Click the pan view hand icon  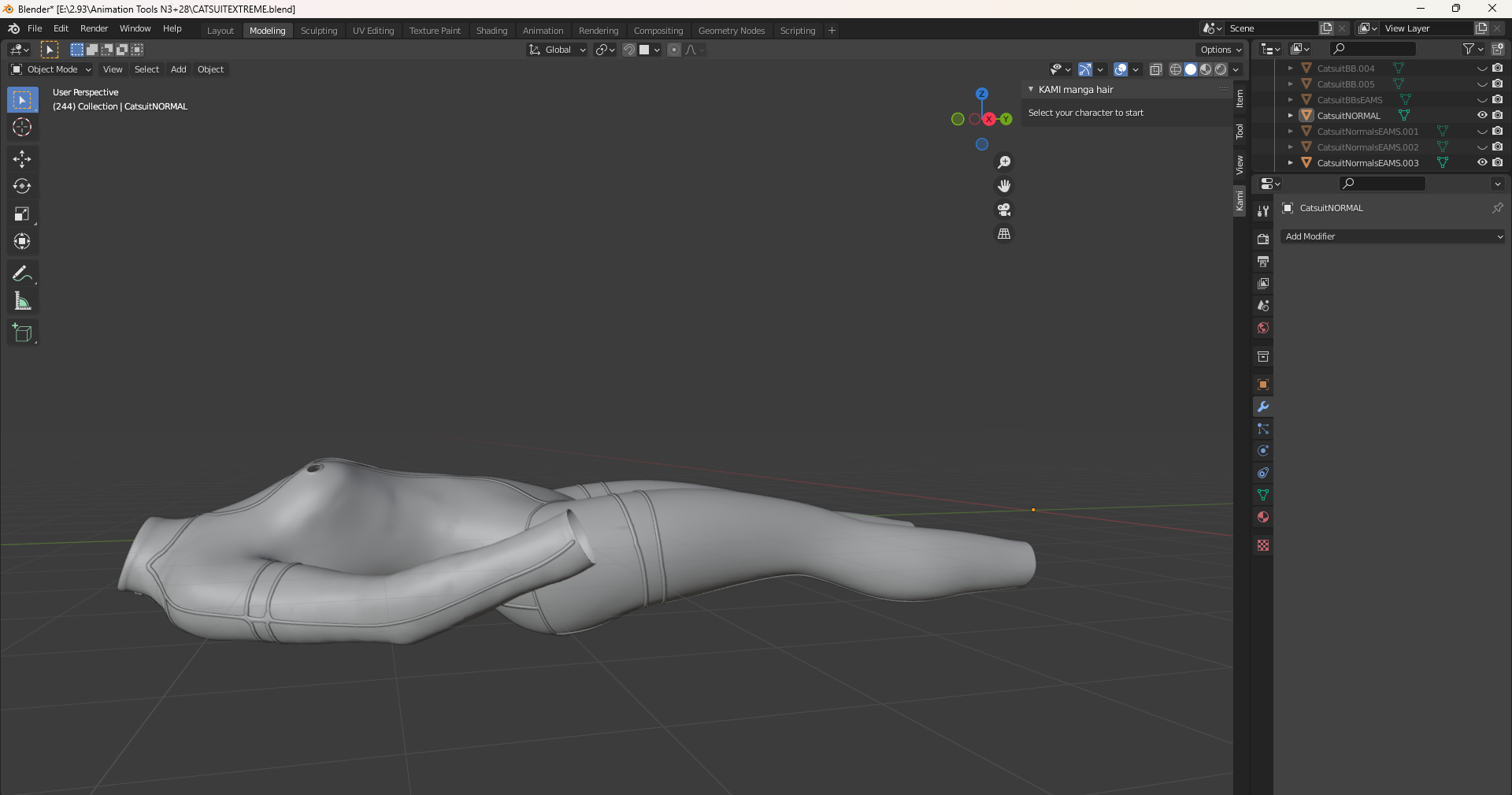pos(1004,186)
